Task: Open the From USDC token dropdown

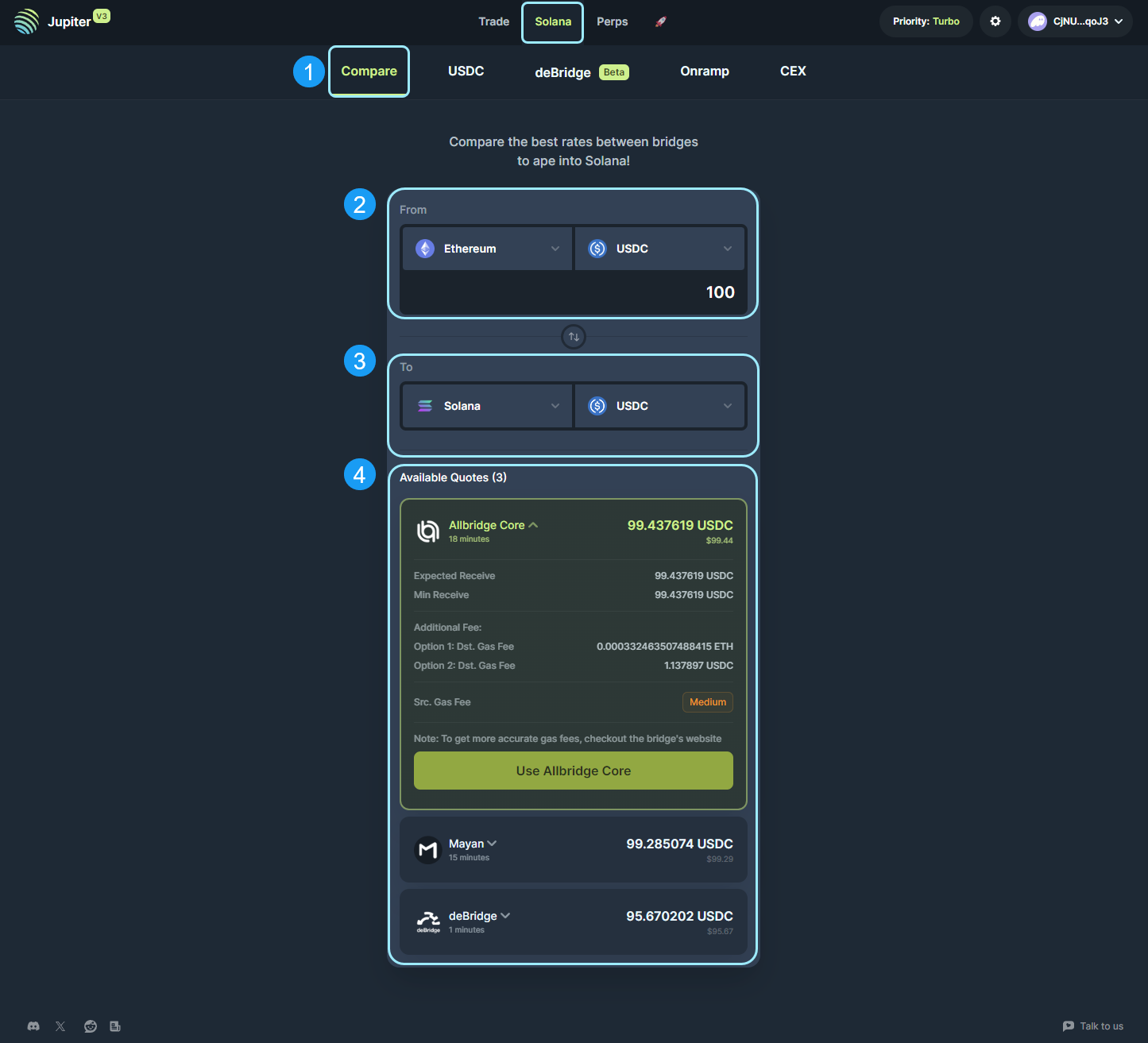Action: 659,249
